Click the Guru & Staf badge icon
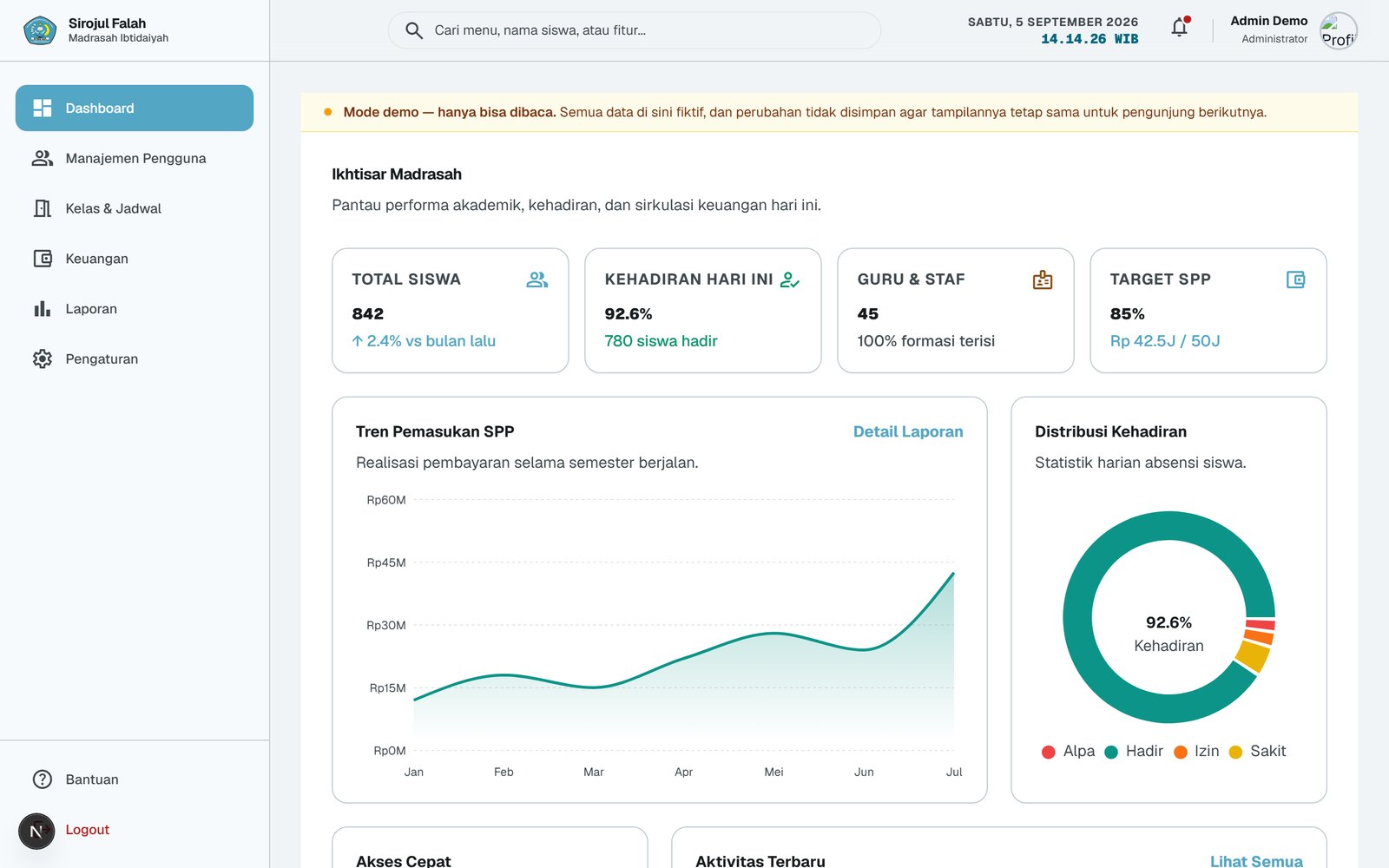 tap(1043, 279)
